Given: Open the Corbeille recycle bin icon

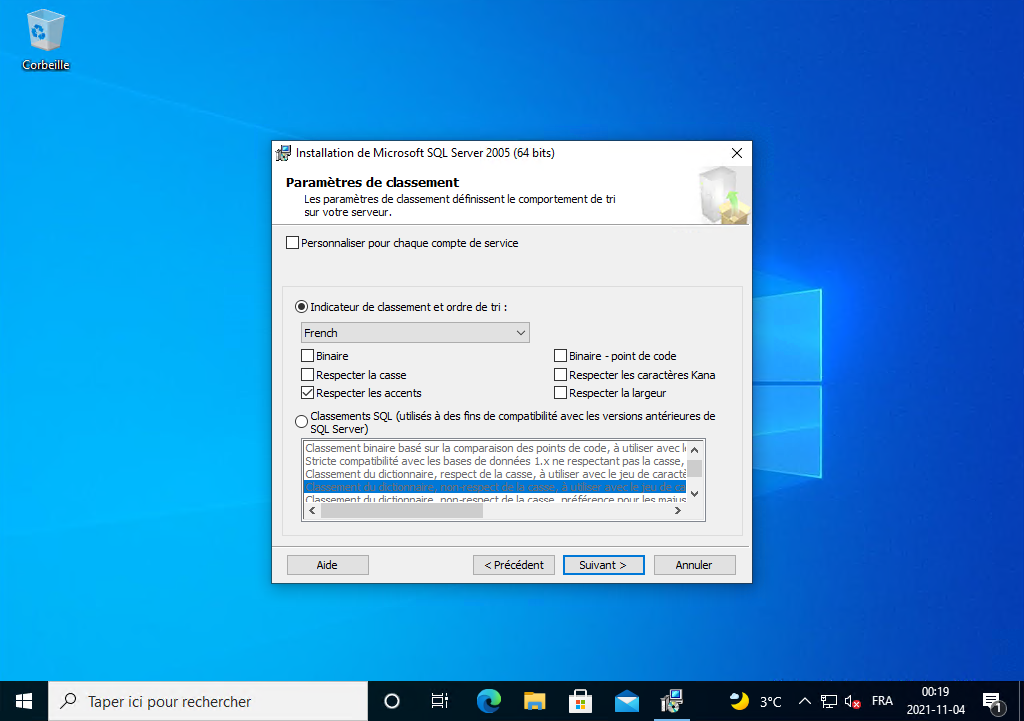Looking at the screenshot, I should [45, 40].
